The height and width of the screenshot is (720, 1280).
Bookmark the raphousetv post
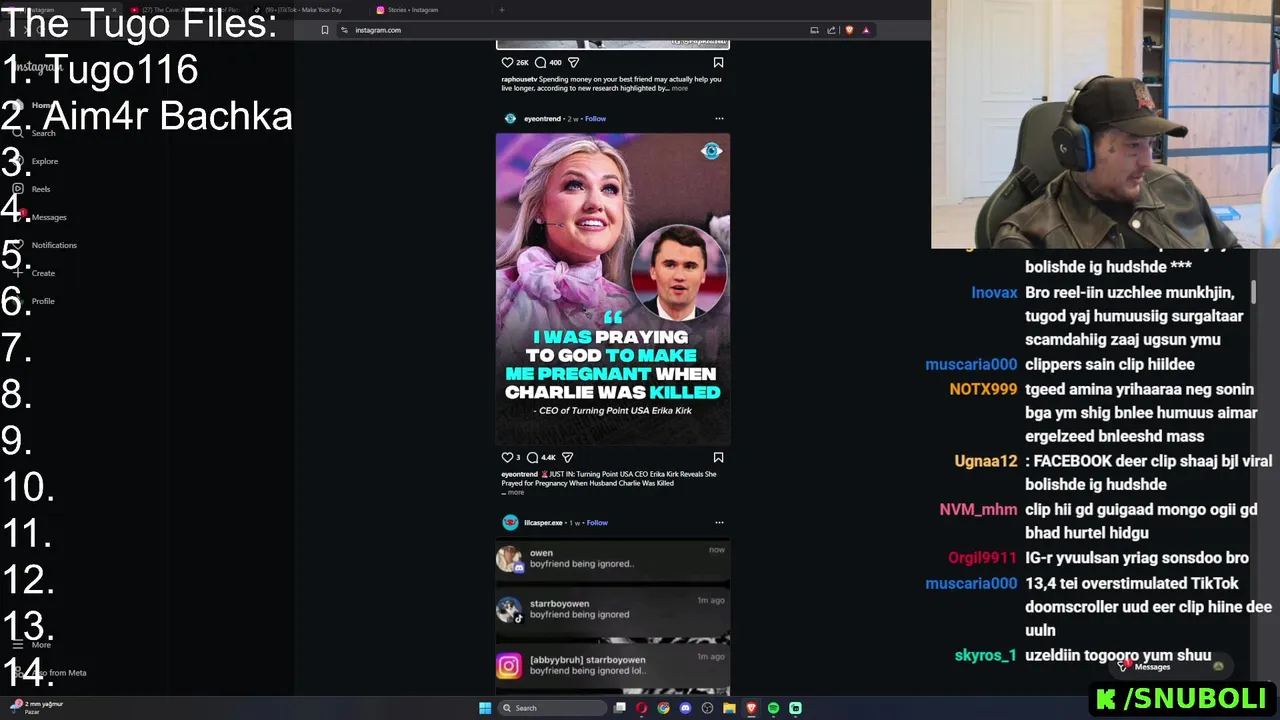[x=718, y=62]
